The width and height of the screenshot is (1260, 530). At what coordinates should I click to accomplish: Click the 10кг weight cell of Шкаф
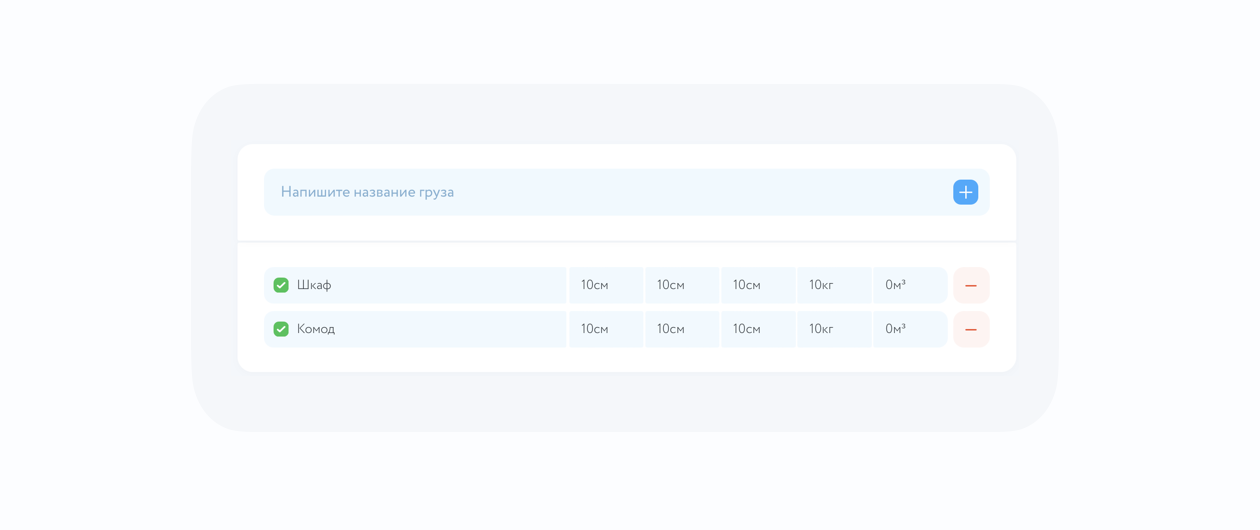834,285
